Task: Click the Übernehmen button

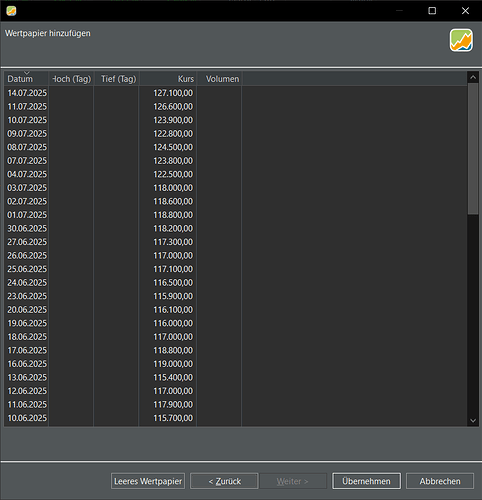Action: coord(366,481)
